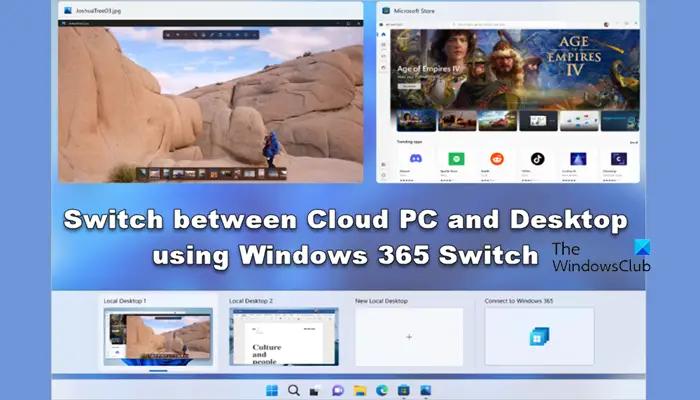Launch File Explorer from the taskbar
The width and height of the screenshot is (700, 400).
360,391
